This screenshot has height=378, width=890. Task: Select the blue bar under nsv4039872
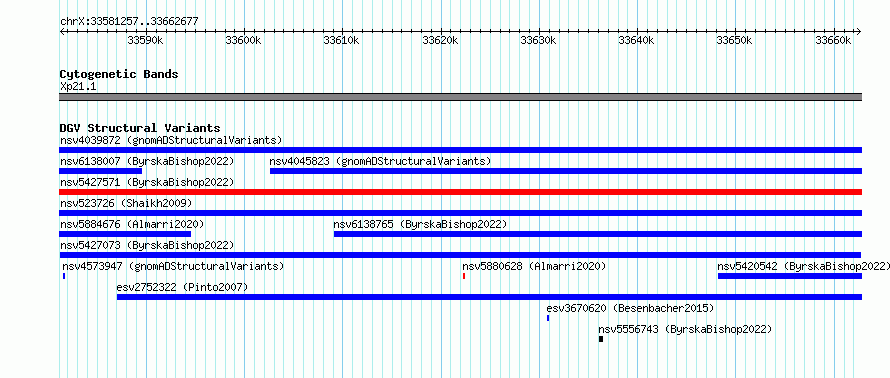pyautogui.click(x=460, y=150)
